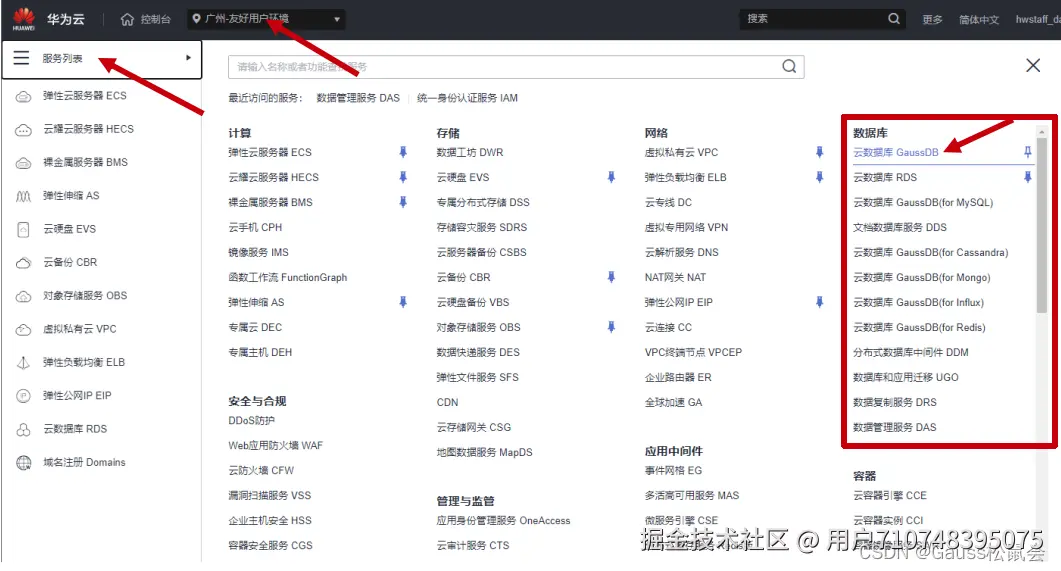
Task: Unpin 云硬盘 EVS in 存储 list
Action: [x=611, y=177]
